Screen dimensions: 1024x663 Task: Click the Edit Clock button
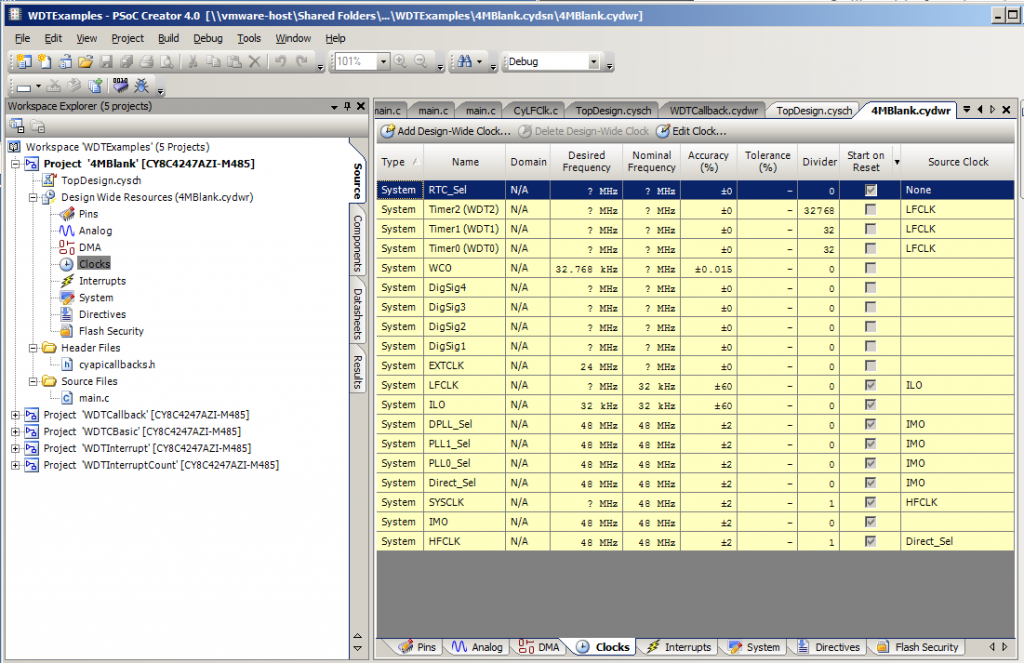(x=691, y=131)
